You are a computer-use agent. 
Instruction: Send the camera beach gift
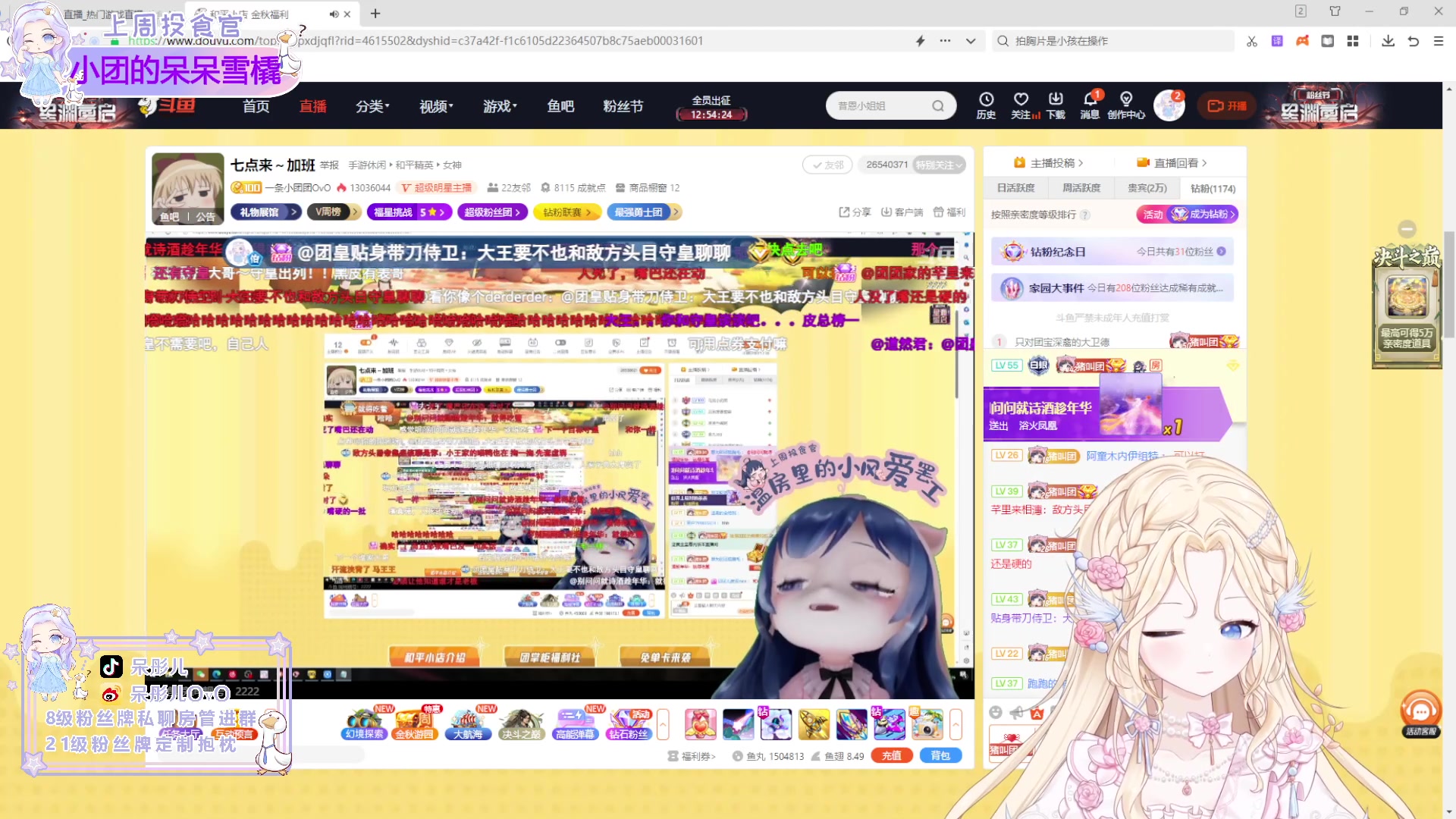coord(927,724)
